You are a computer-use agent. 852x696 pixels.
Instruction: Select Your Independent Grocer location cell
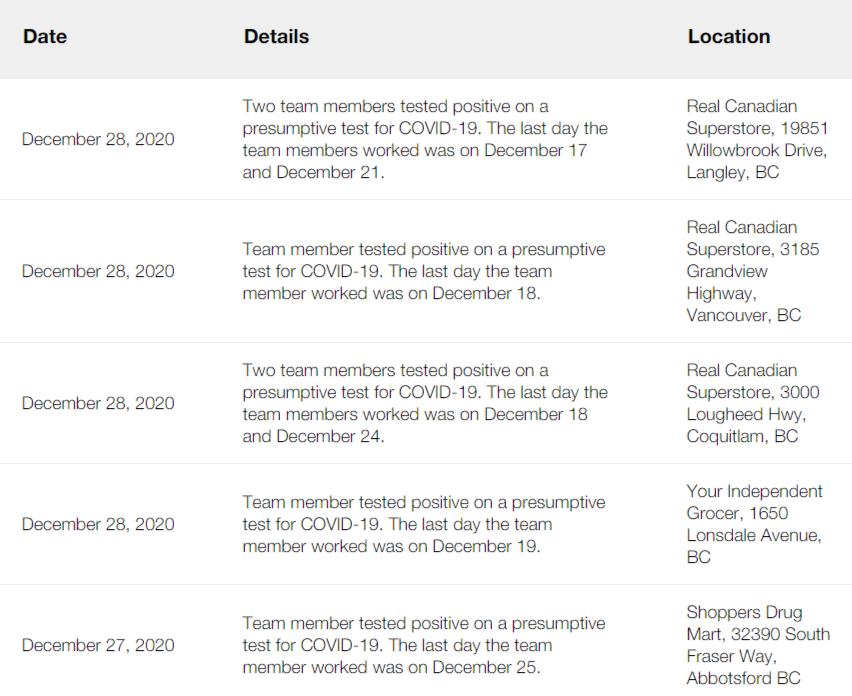754,524
